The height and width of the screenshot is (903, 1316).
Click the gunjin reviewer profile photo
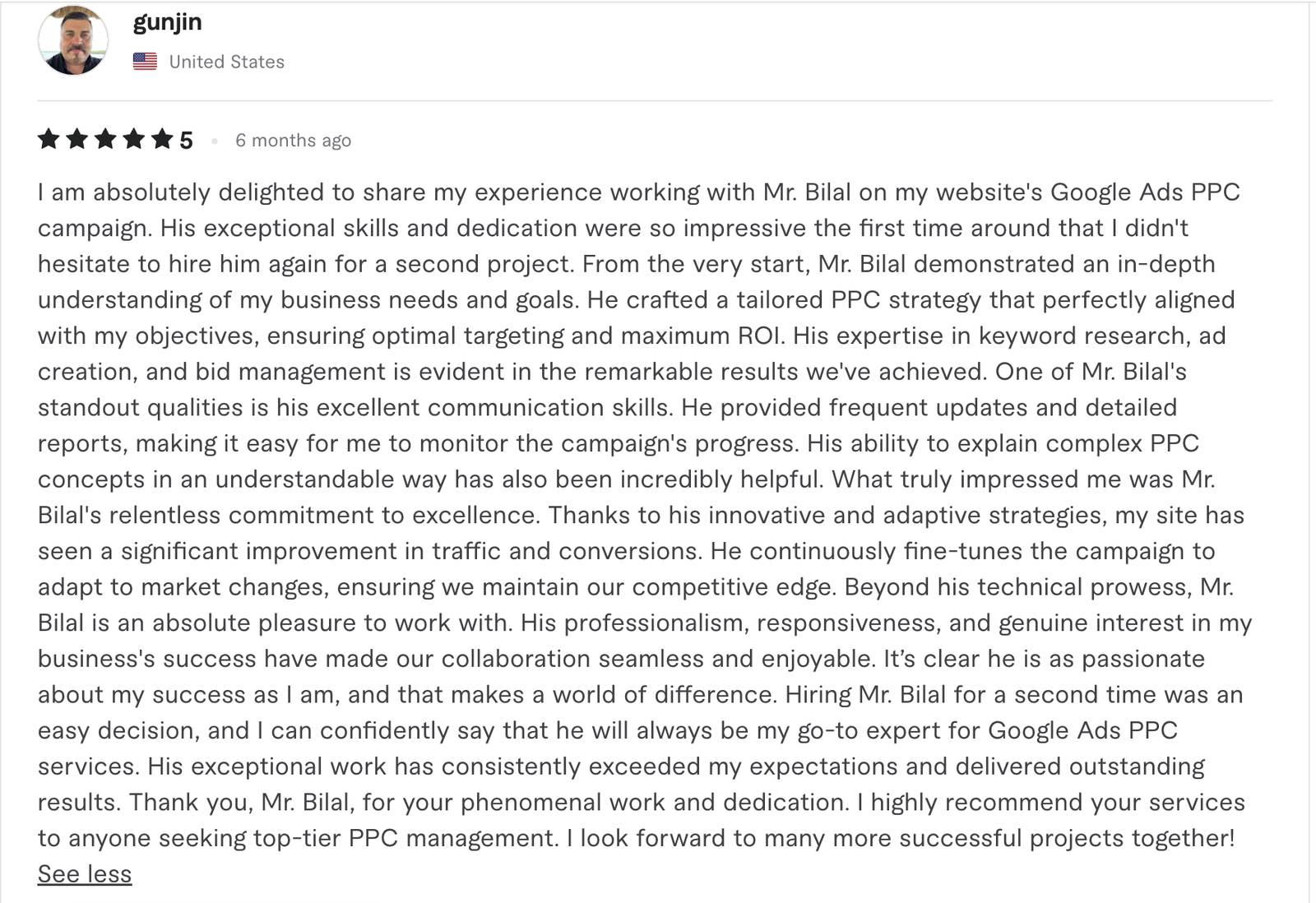pos(73,40)
